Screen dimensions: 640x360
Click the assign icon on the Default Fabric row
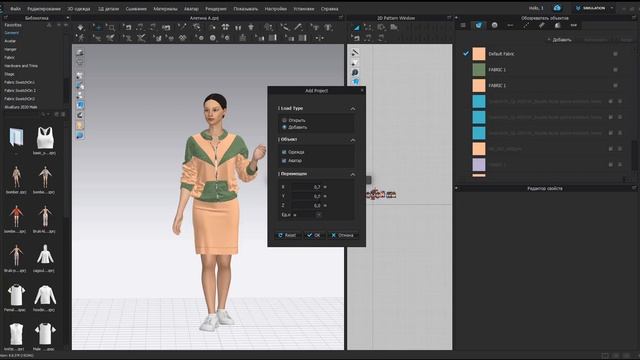(x=615, y=54)
